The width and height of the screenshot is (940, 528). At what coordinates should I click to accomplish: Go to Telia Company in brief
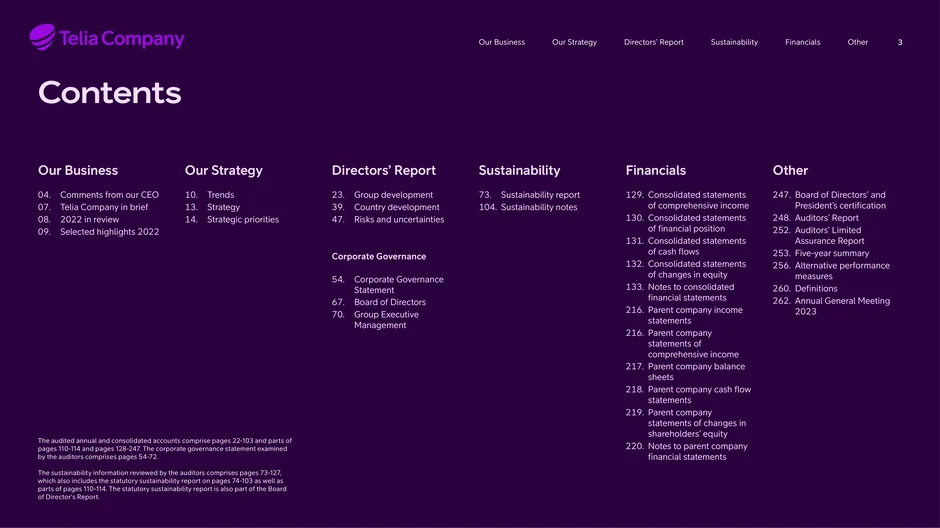tap(93, 207)
